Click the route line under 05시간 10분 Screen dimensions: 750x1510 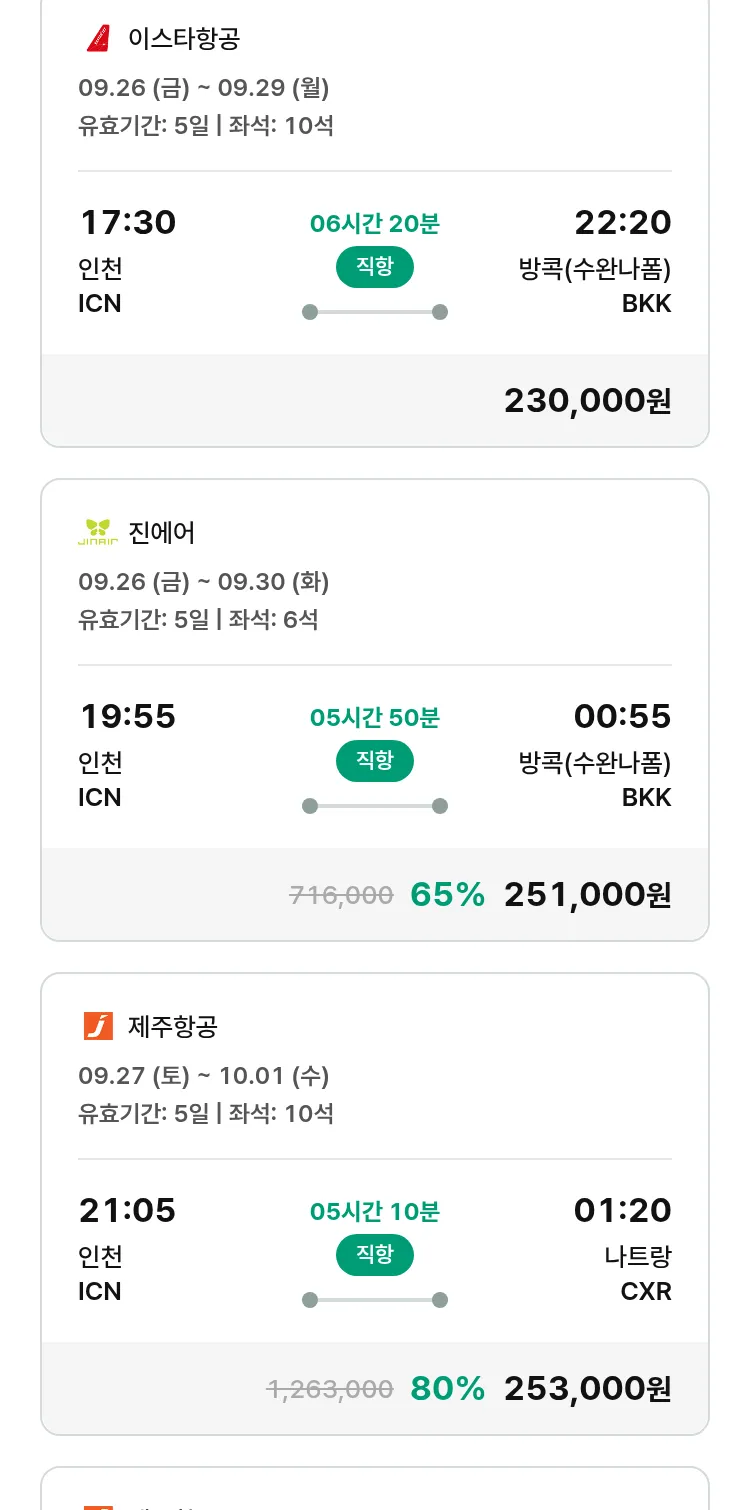tap(374, 1300)
